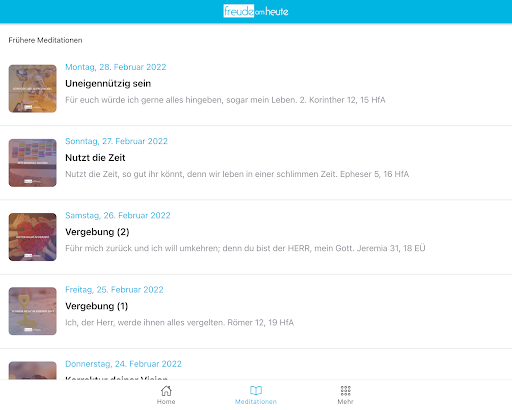Click the verse text citing Römer 12, 19
This screenshot has width=512, height=410.
(180, 323)
